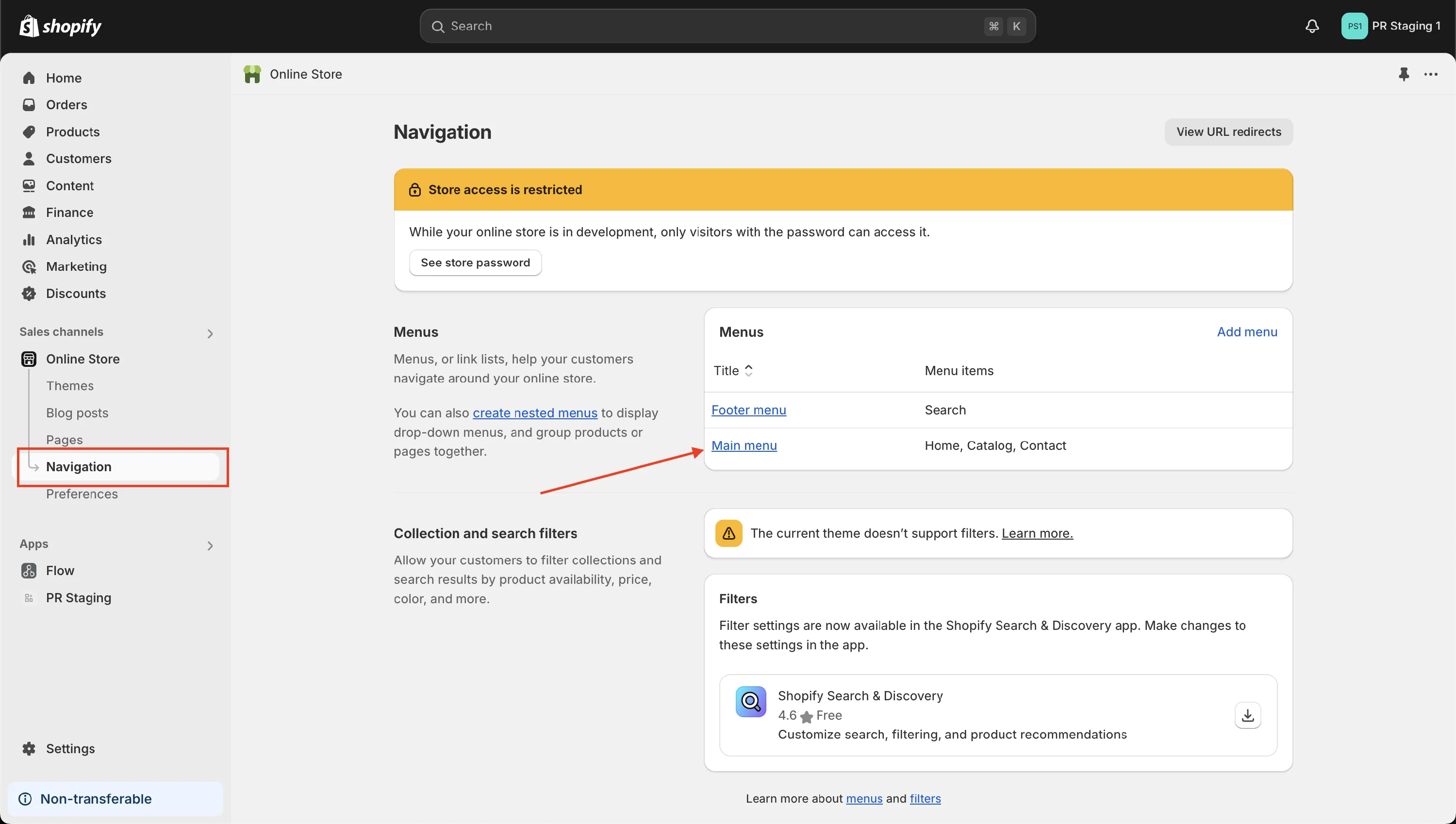Viewport: 1456px width, 824px height.
Task: Open the menus help link
Action: tap(864, 799)
